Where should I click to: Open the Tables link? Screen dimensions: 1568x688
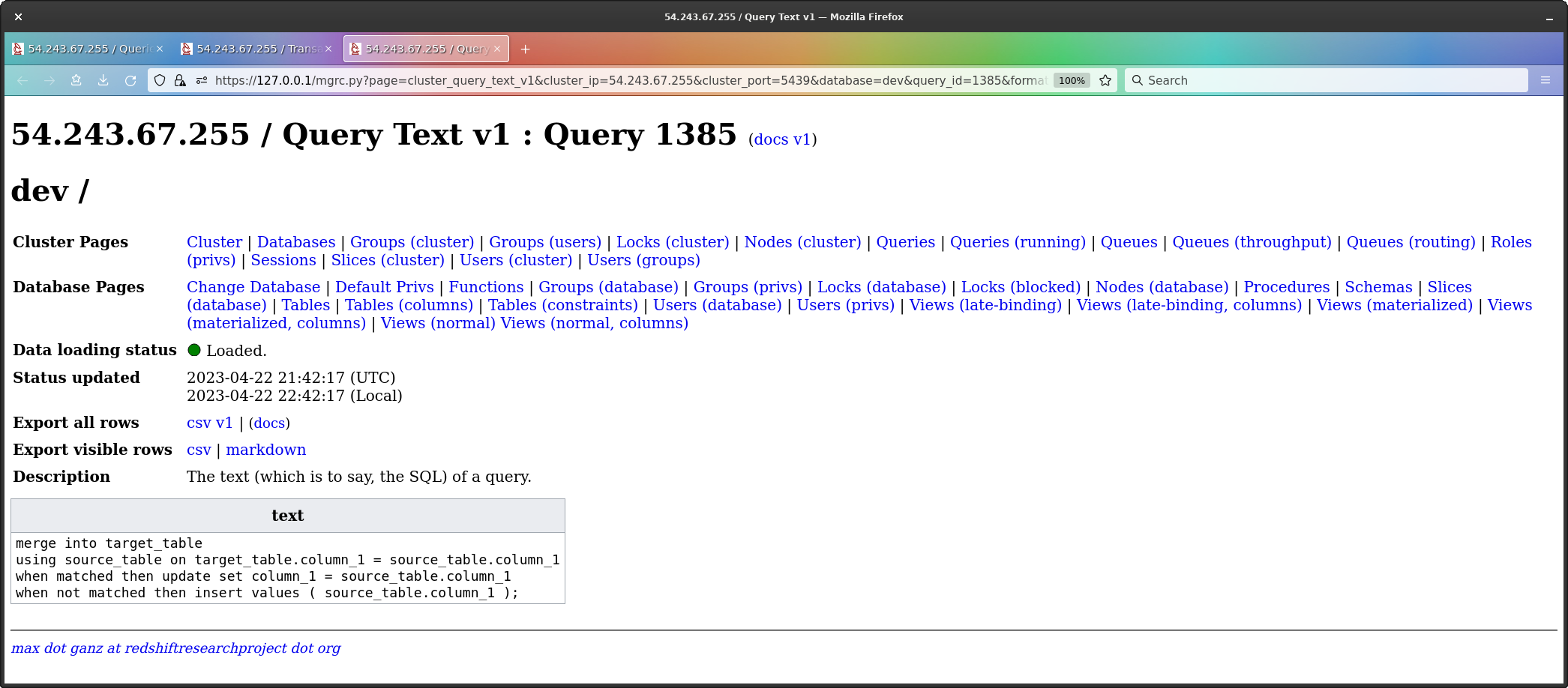tap(306, 305)
